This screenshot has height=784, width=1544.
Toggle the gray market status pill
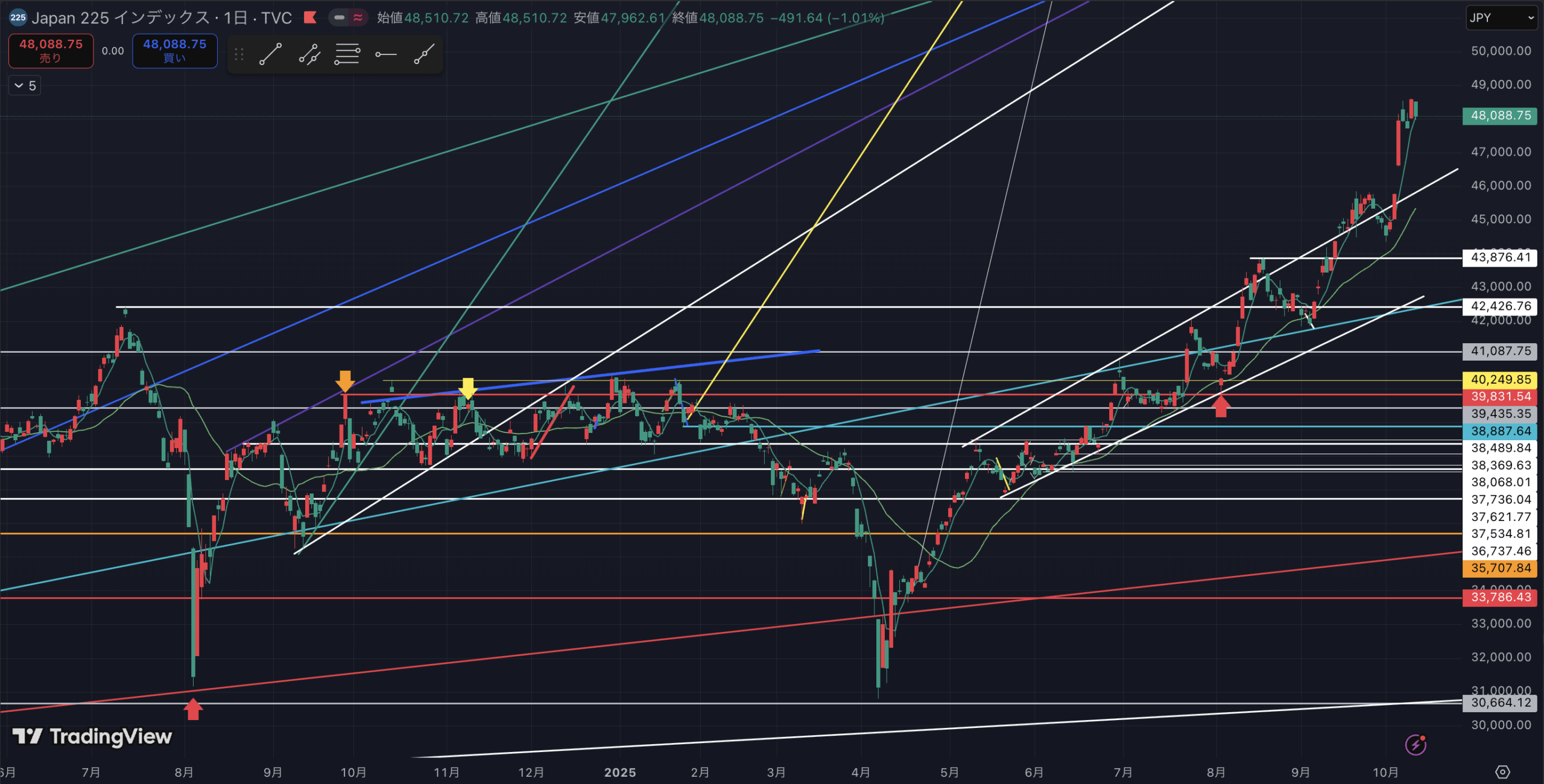[340, 17]
